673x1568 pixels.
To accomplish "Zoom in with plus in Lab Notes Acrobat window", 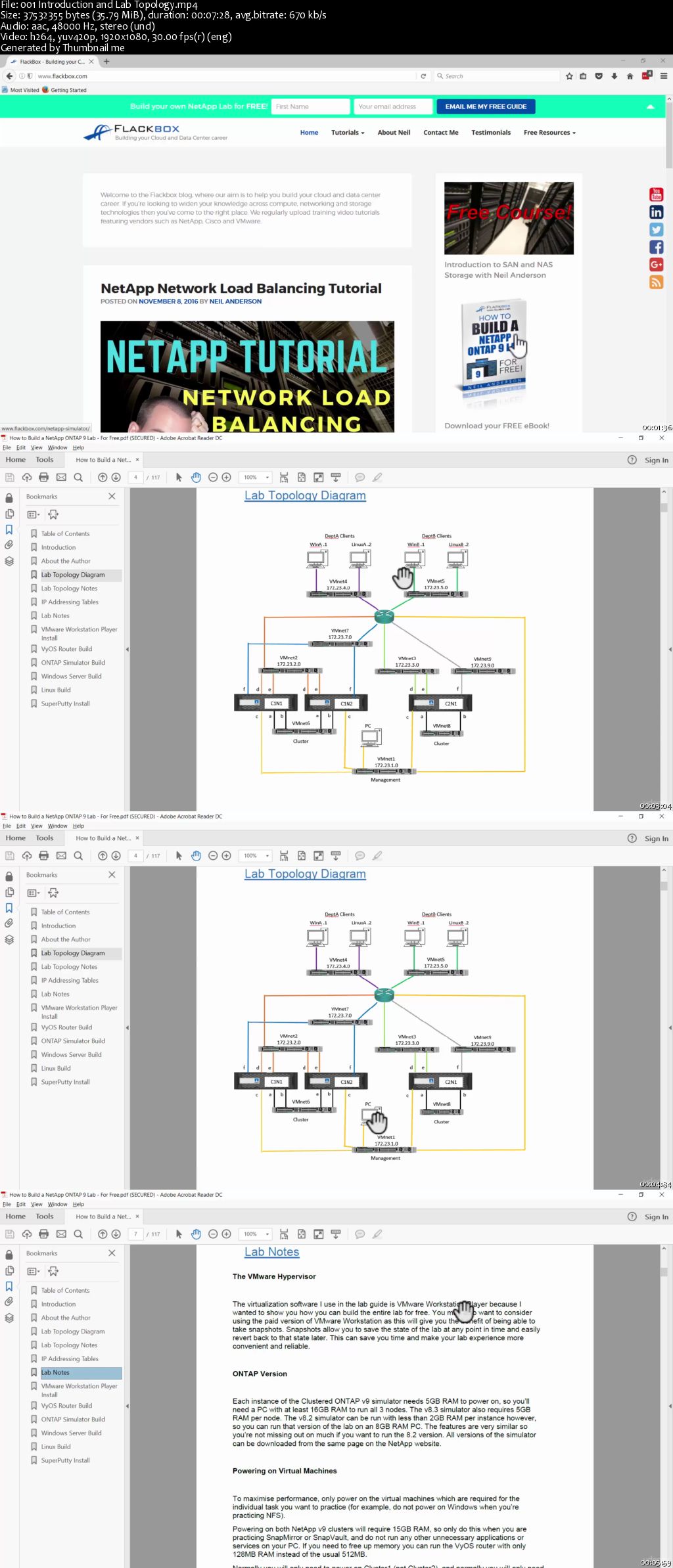I will pos(226,1234).
